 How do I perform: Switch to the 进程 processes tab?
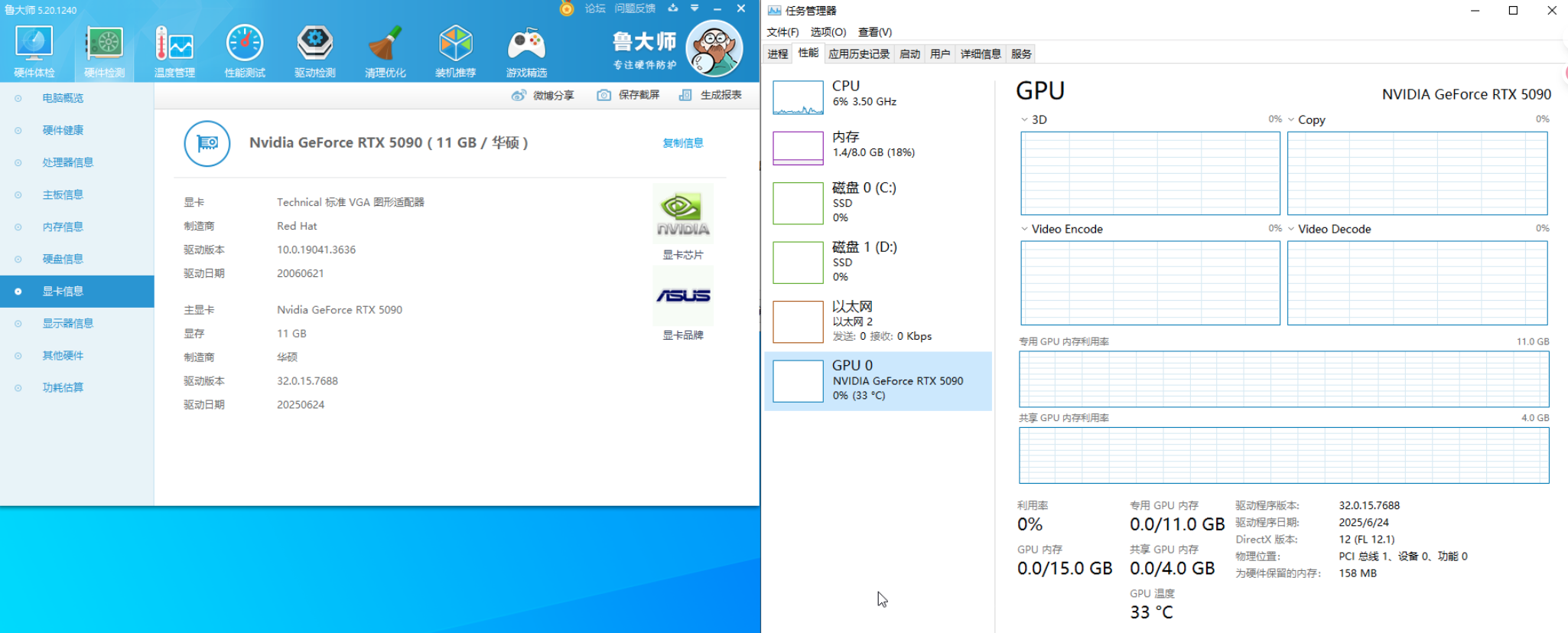pyautogui.click(x=778, y=54)
